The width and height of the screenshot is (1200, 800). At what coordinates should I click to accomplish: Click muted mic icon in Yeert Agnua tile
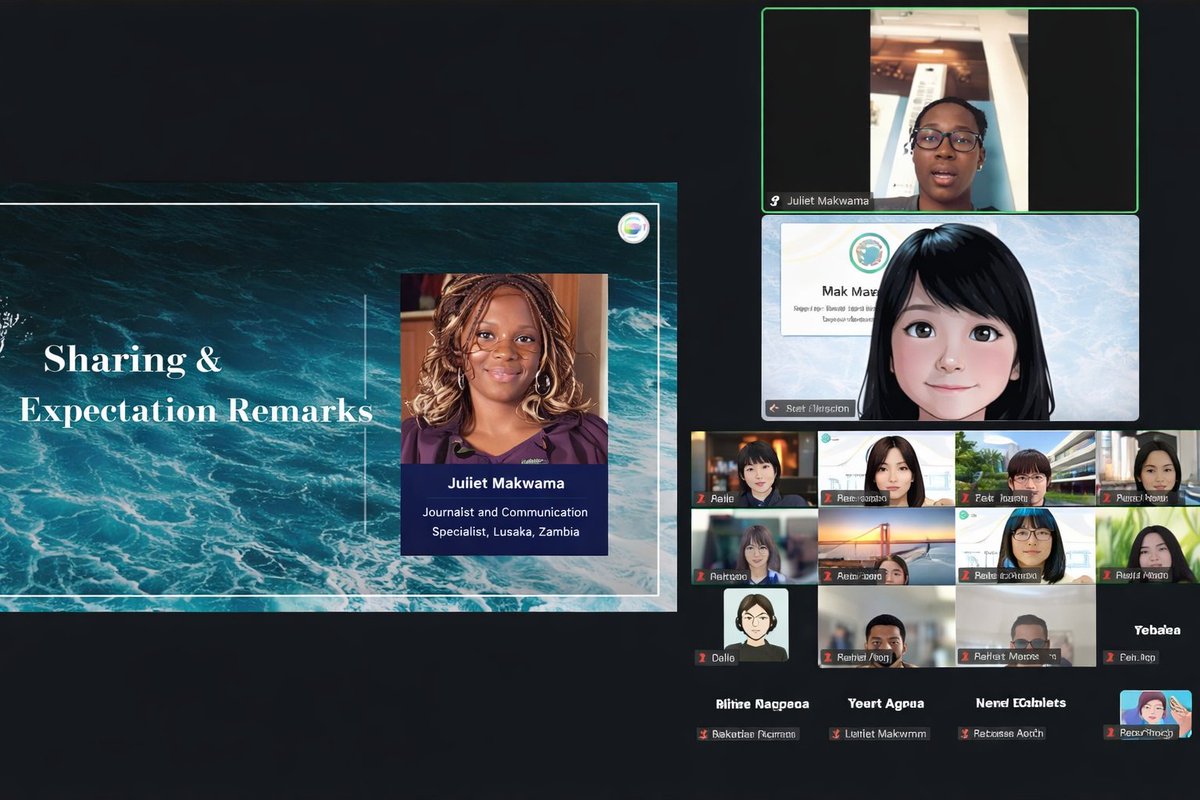(835, 734)
